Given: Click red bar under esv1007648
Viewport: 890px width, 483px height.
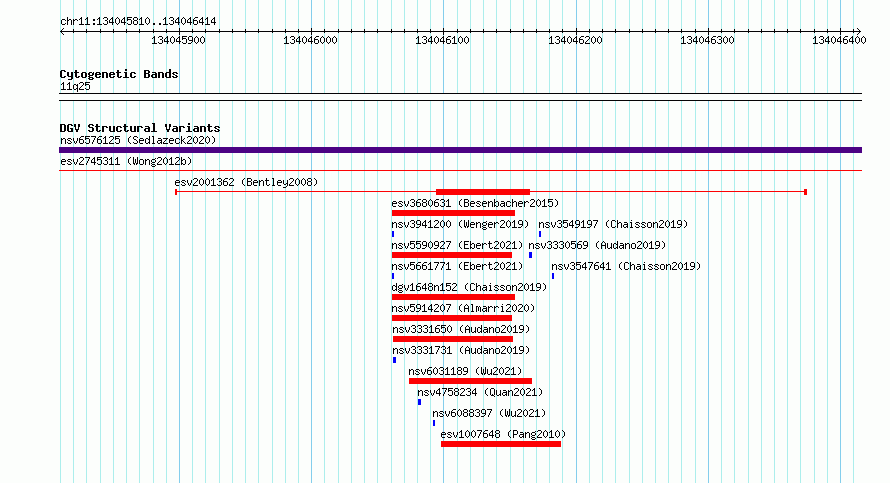Looking at the screenshot, I should (501, 444).
